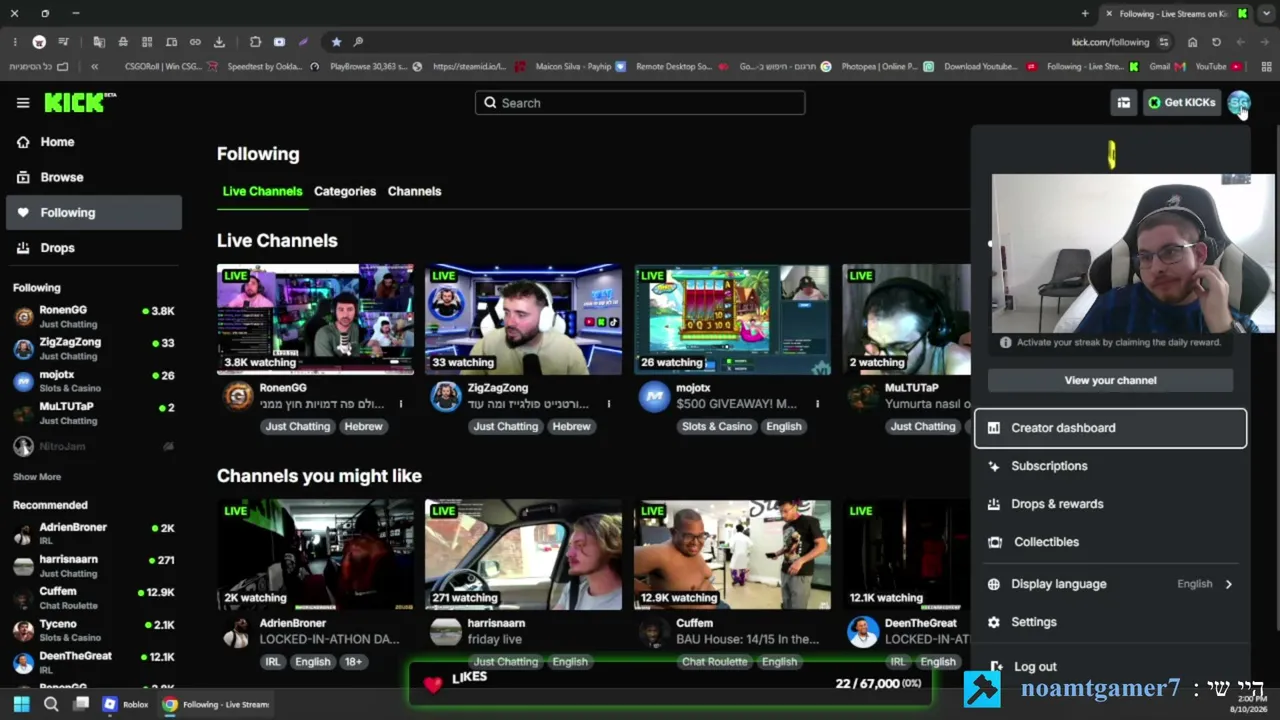Screen dimensions: 1280x720
Task: Click View your channel button
Action: tap(1110, 380)
